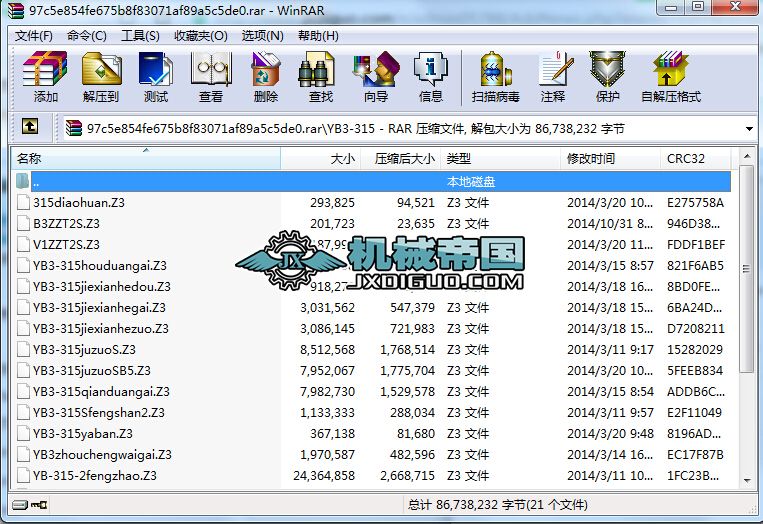Select file YB3-315qianduangai.Z3
Image resolution: width=763 pixels, height=524 pixels.
tap(101, 391)
